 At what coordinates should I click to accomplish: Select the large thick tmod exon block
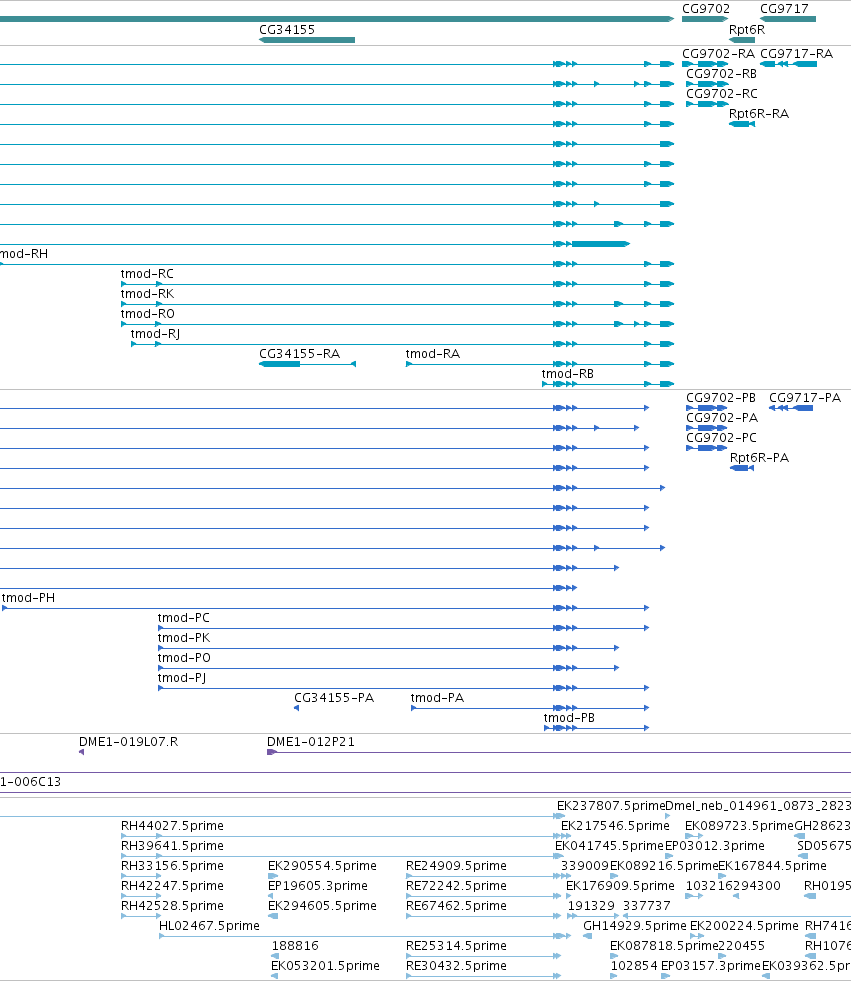(x=600, y=244)
